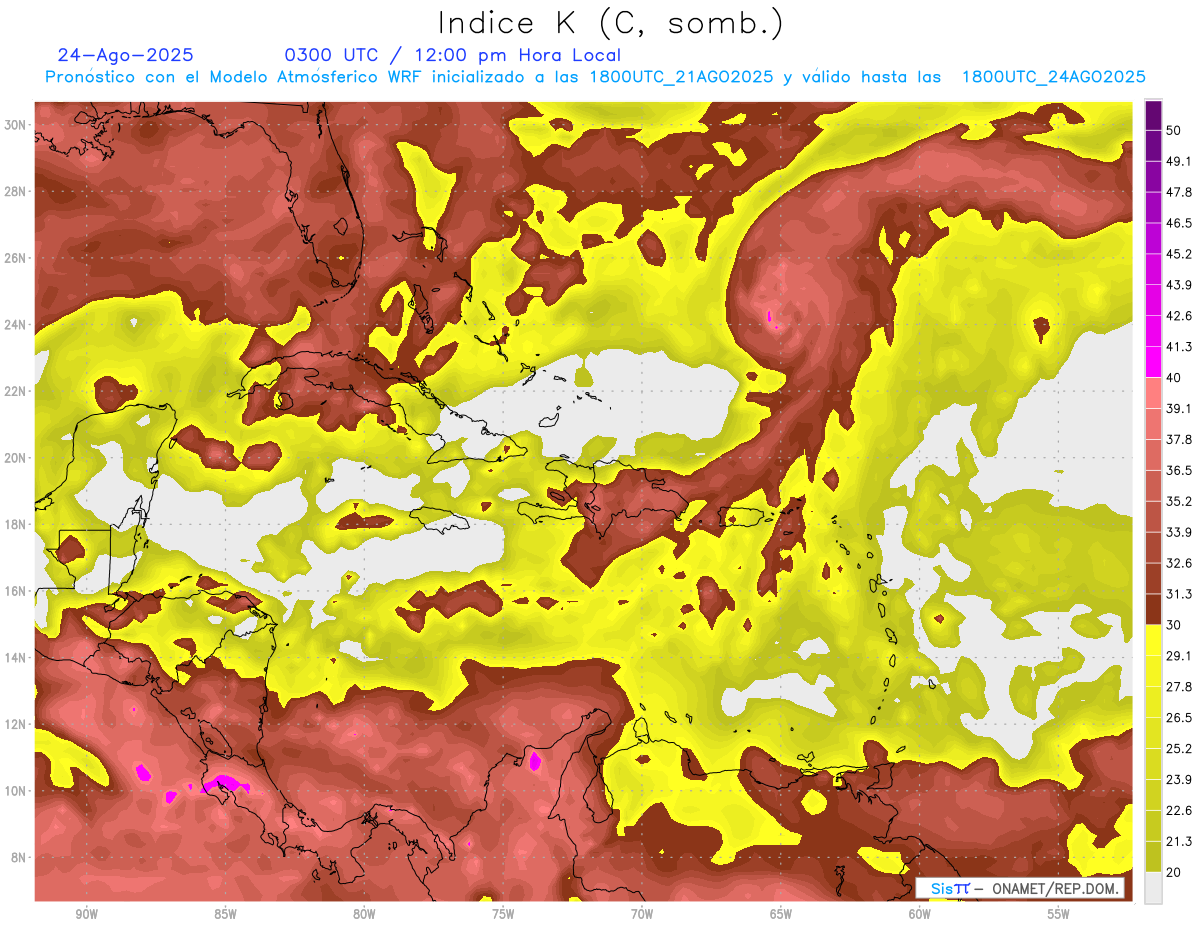Click the colorbar value 21.3

1180,841
